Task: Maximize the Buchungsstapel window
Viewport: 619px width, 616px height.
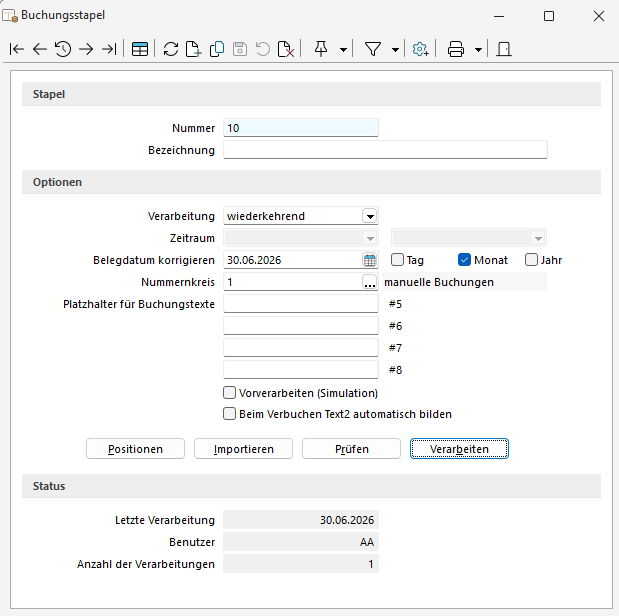Action: coord(549,16)
